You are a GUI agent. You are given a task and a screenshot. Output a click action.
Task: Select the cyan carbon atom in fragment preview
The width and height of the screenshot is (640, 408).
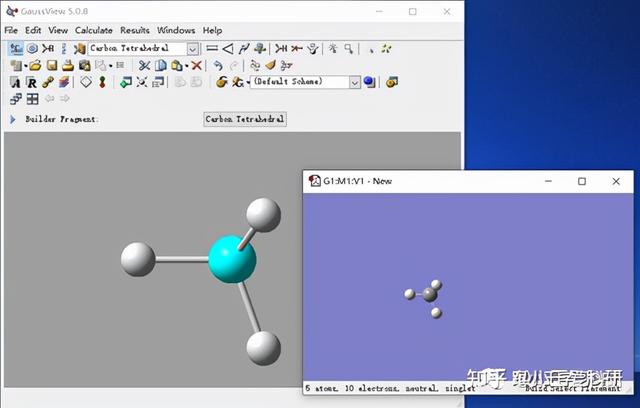click(232, 259)
